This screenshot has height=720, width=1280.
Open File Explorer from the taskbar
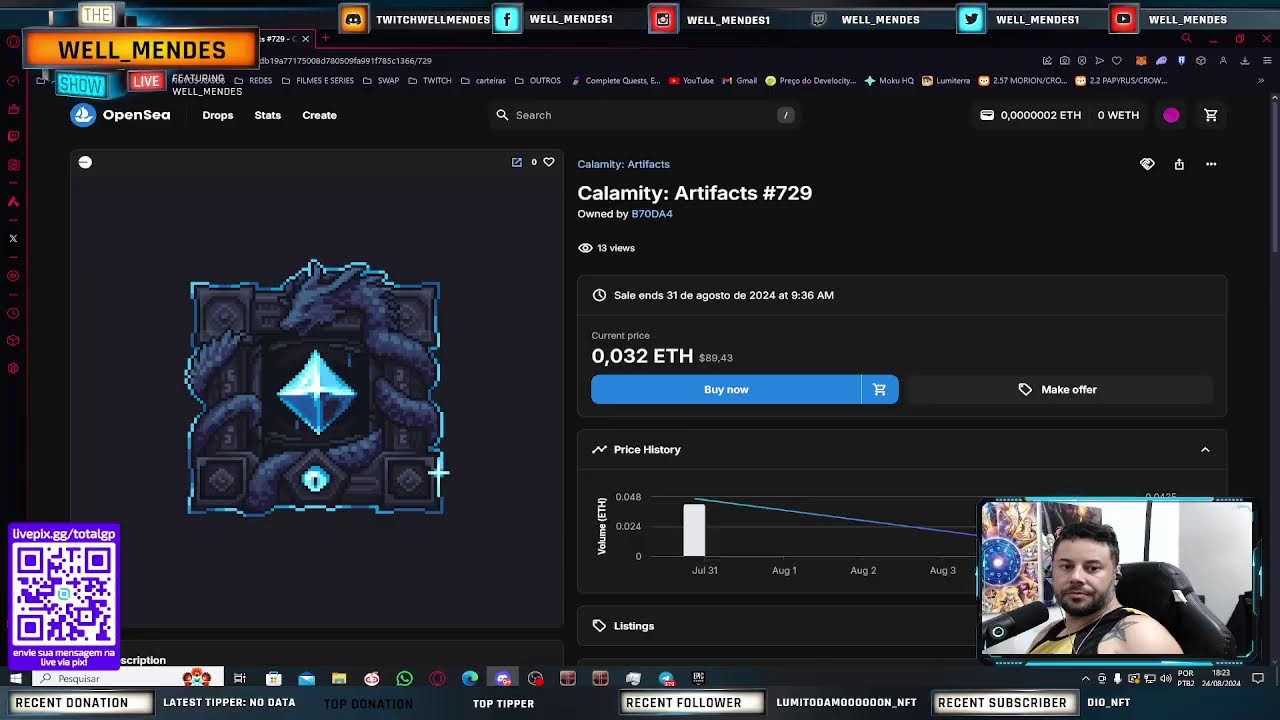339,678
